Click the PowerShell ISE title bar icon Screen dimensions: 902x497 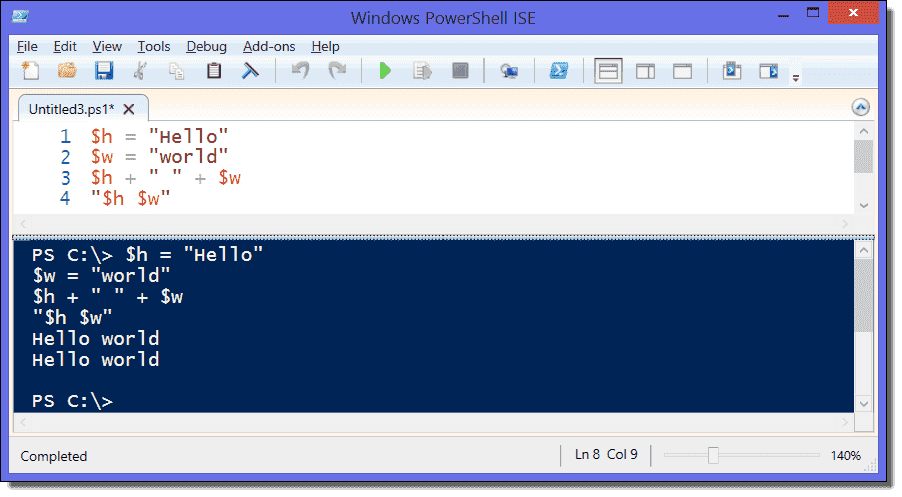tap(21, 16)
